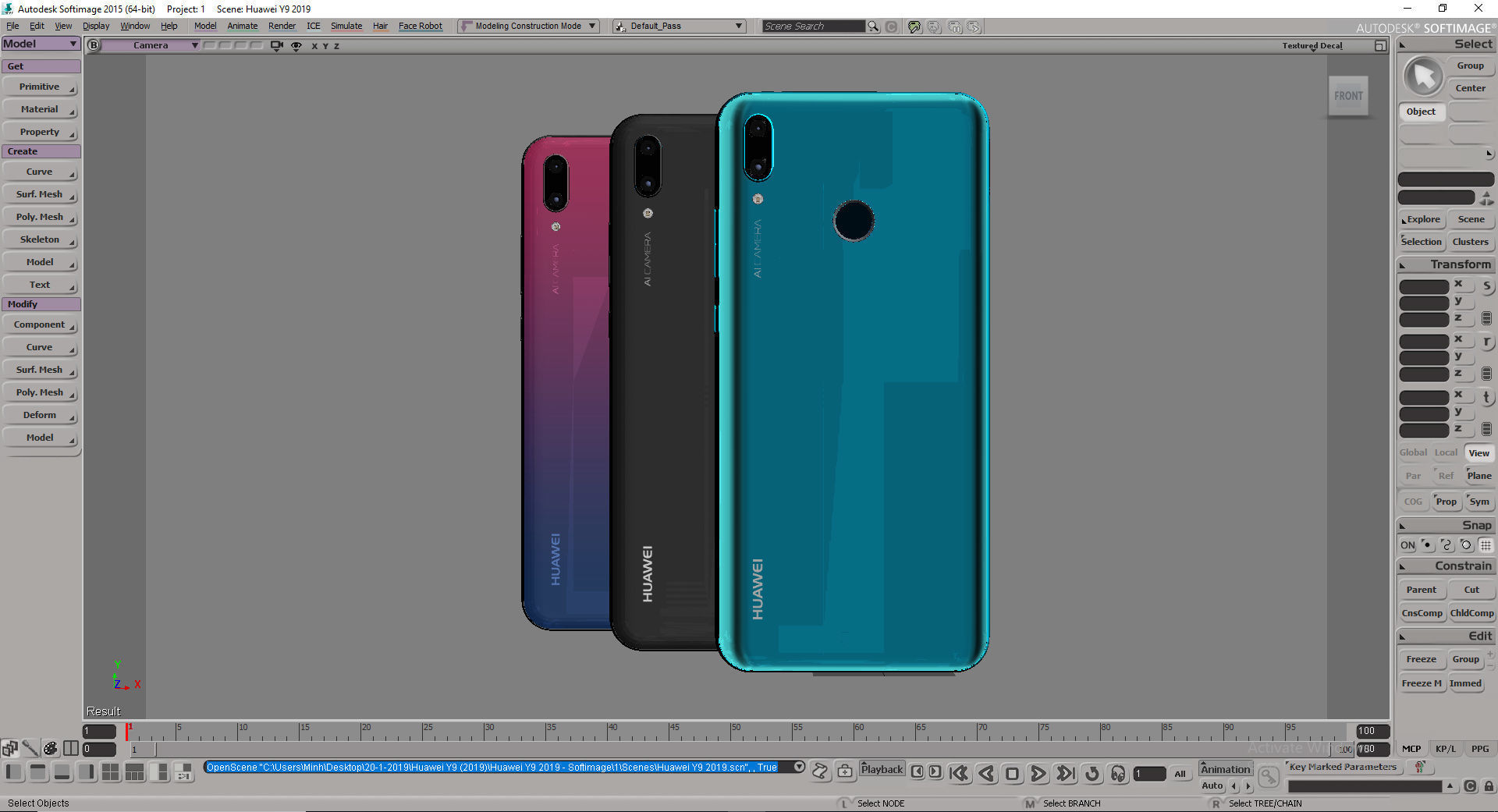The height and width of the screenshot is (812, 1498).
Task: Toggle Snap ON button
Action: [x=1407, y=545]
